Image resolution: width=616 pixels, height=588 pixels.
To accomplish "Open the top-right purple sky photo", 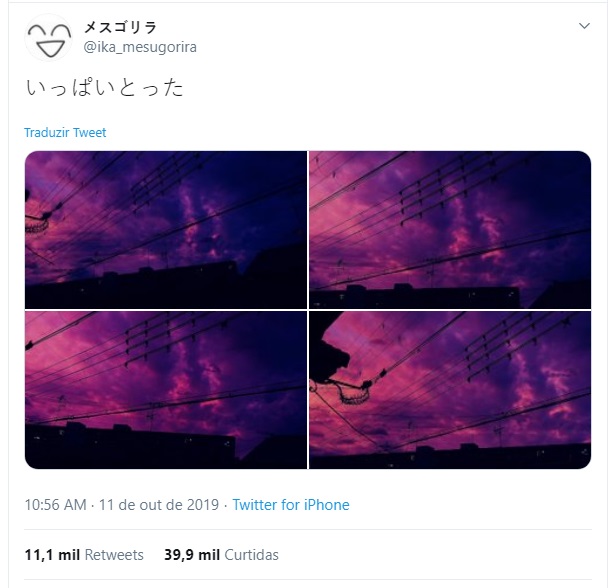I will coord(450,230).
